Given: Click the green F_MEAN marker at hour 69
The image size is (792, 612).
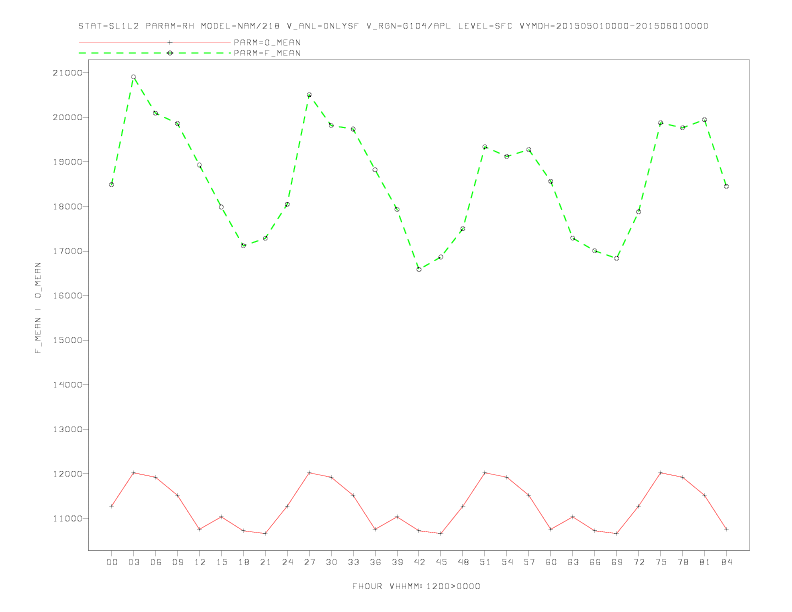Looking at the screenshot, I should [x=617, y=258].
